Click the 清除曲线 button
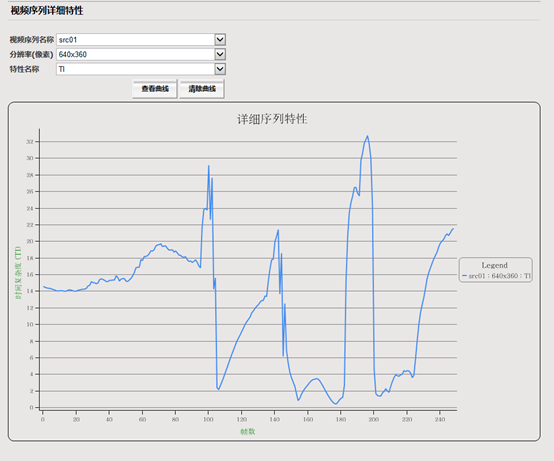Screen dimensions: 554x461 [202, 89]
